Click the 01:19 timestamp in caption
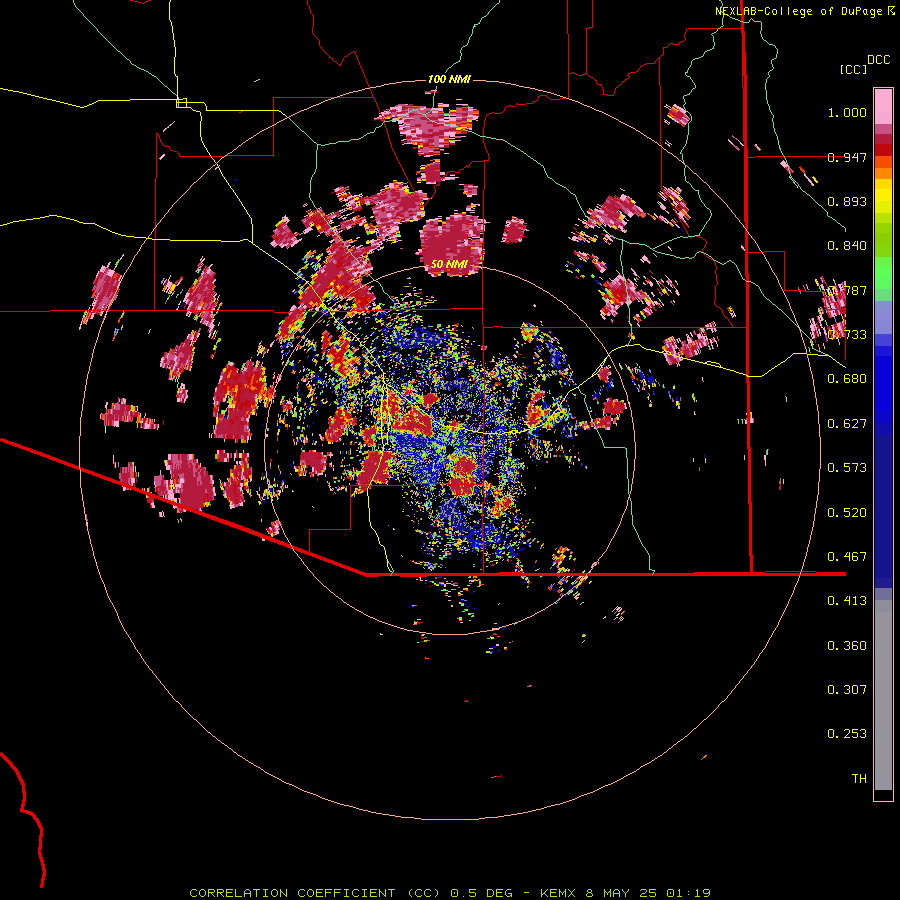 pyautogui.click(x=688, y=893)
